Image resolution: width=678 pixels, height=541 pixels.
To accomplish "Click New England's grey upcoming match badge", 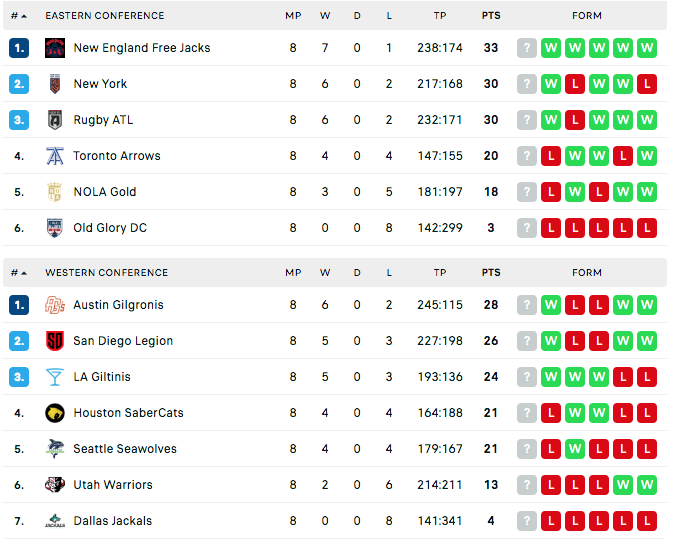I will point(527,48).
